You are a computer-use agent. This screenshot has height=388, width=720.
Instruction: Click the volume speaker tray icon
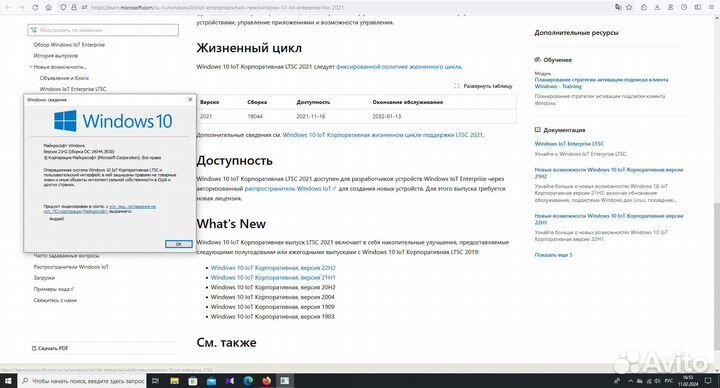(657, 381)
